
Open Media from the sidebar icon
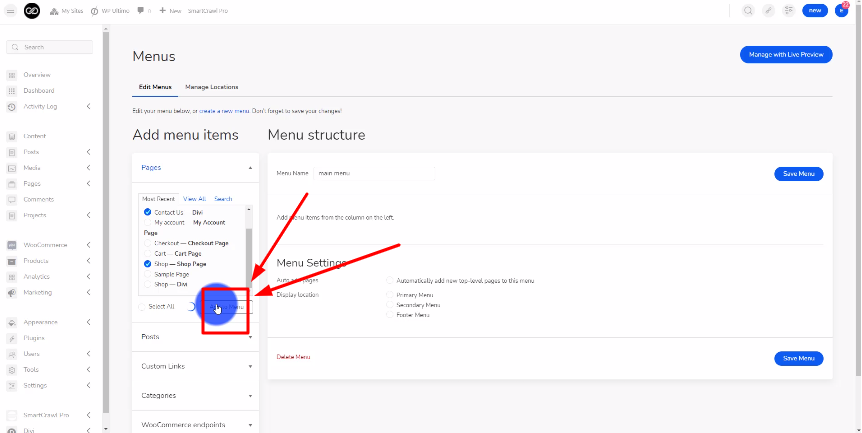(11, 168)
